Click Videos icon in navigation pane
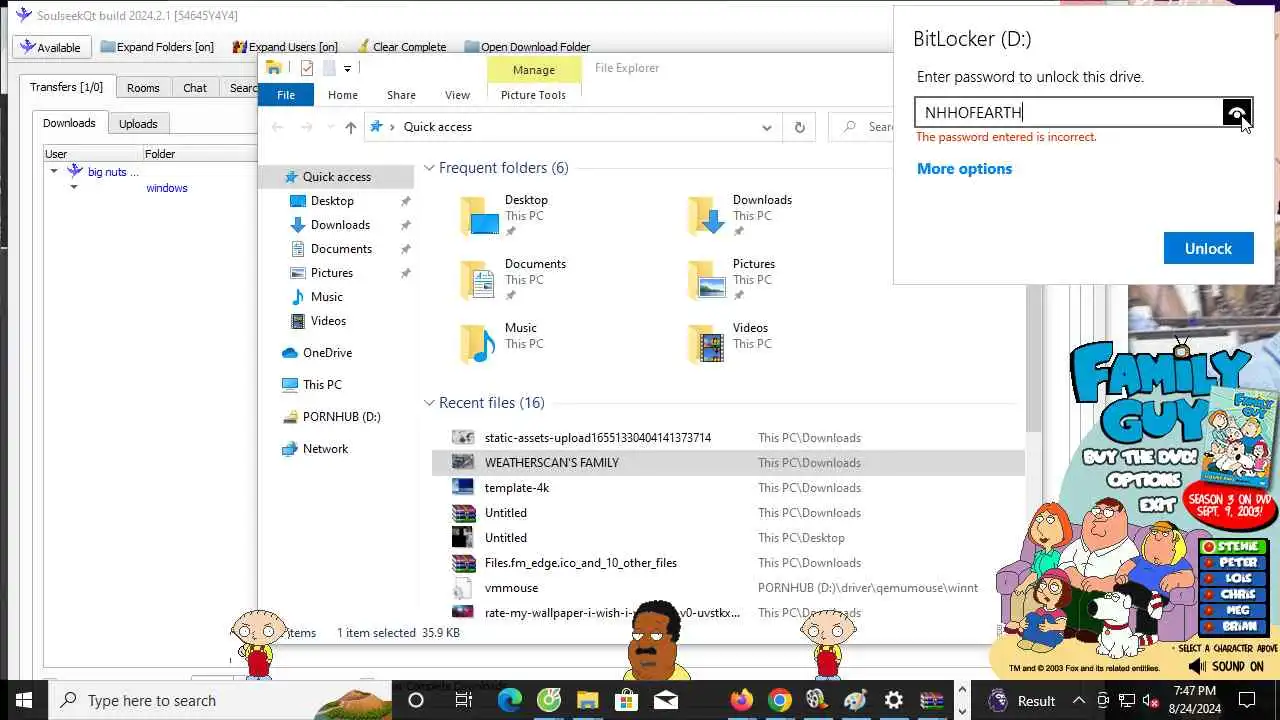The width and height of the screenshot is (1280, 720). [x=298, y=321]
